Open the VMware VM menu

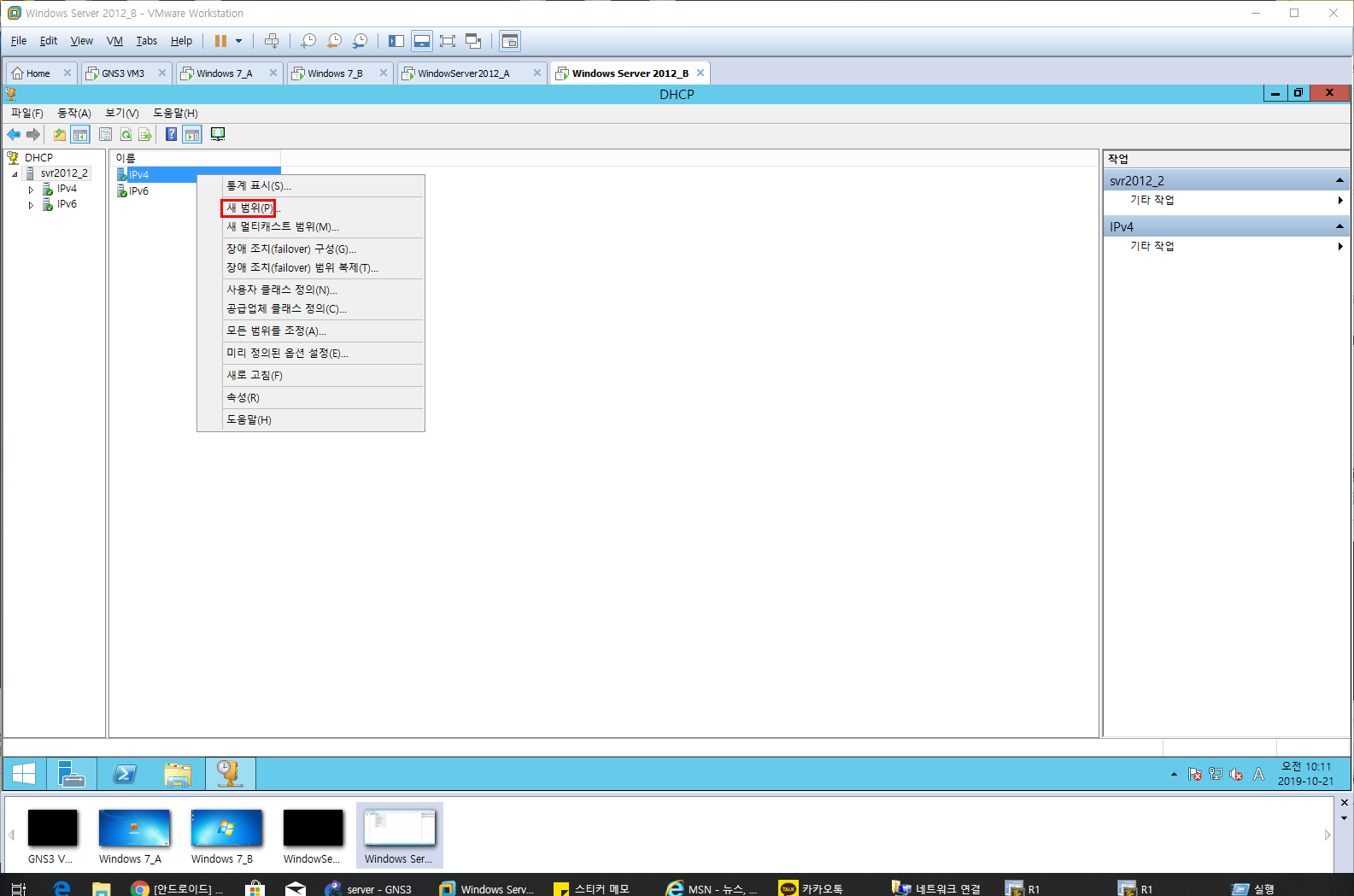tap(114, 41)
